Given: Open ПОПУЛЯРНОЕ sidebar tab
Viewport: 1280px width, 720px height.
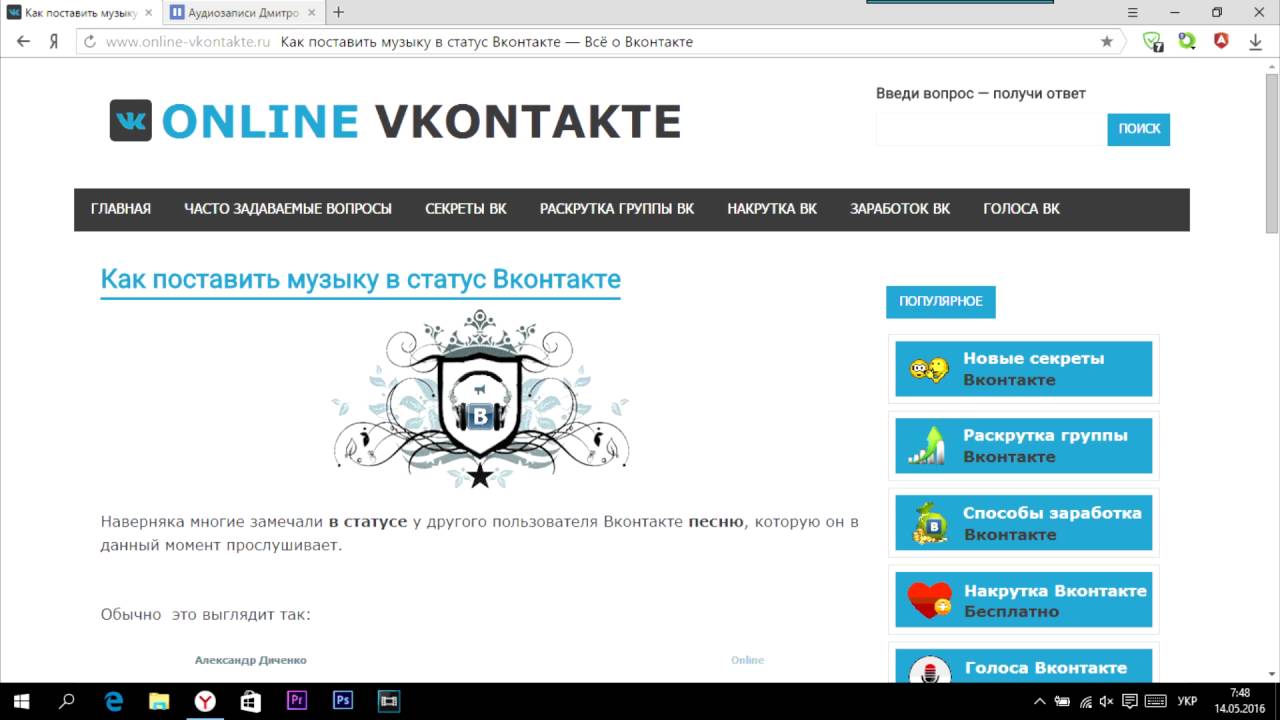Looking at the screenshot, I should click(941, 302).
